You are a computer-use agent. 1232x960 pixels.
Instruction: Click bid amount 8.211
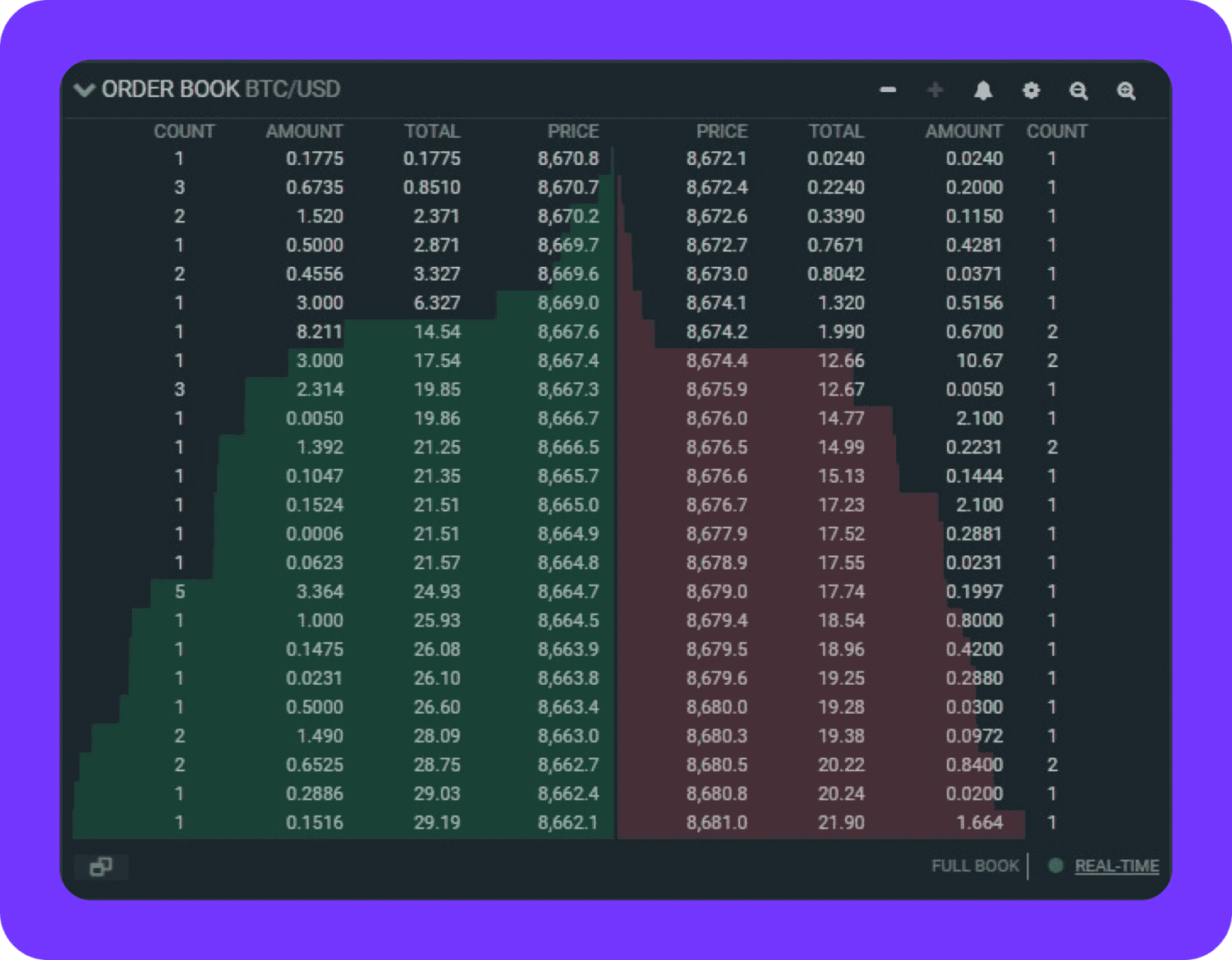coord(319,332)
